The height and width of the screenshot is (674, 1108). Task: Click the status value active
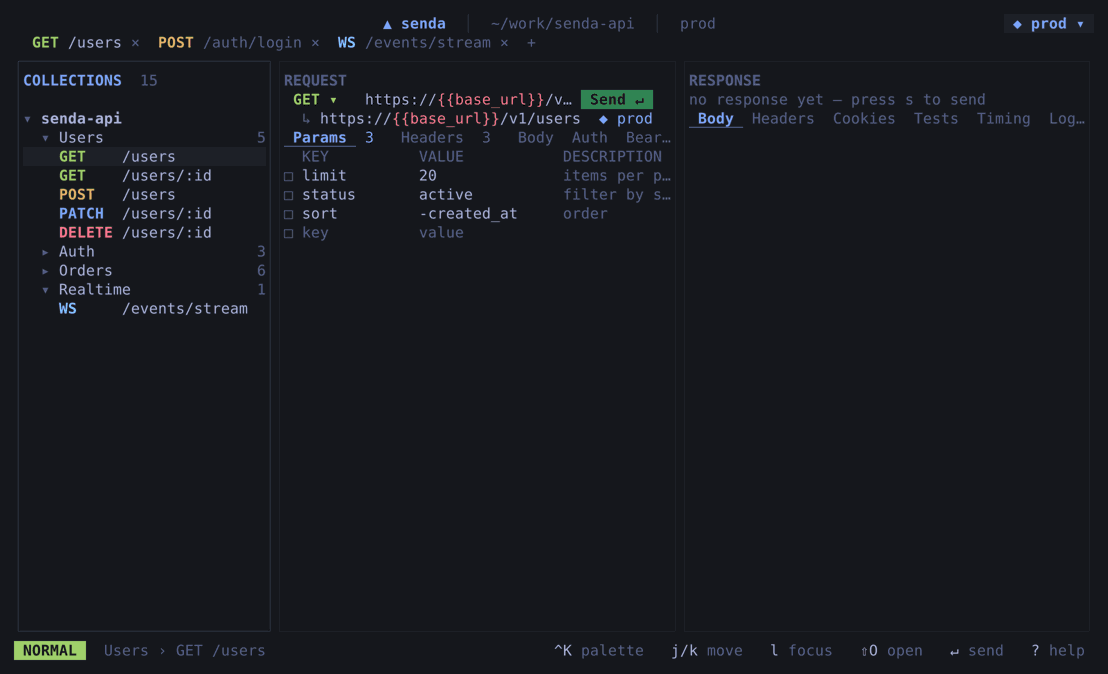coord(445,195)
